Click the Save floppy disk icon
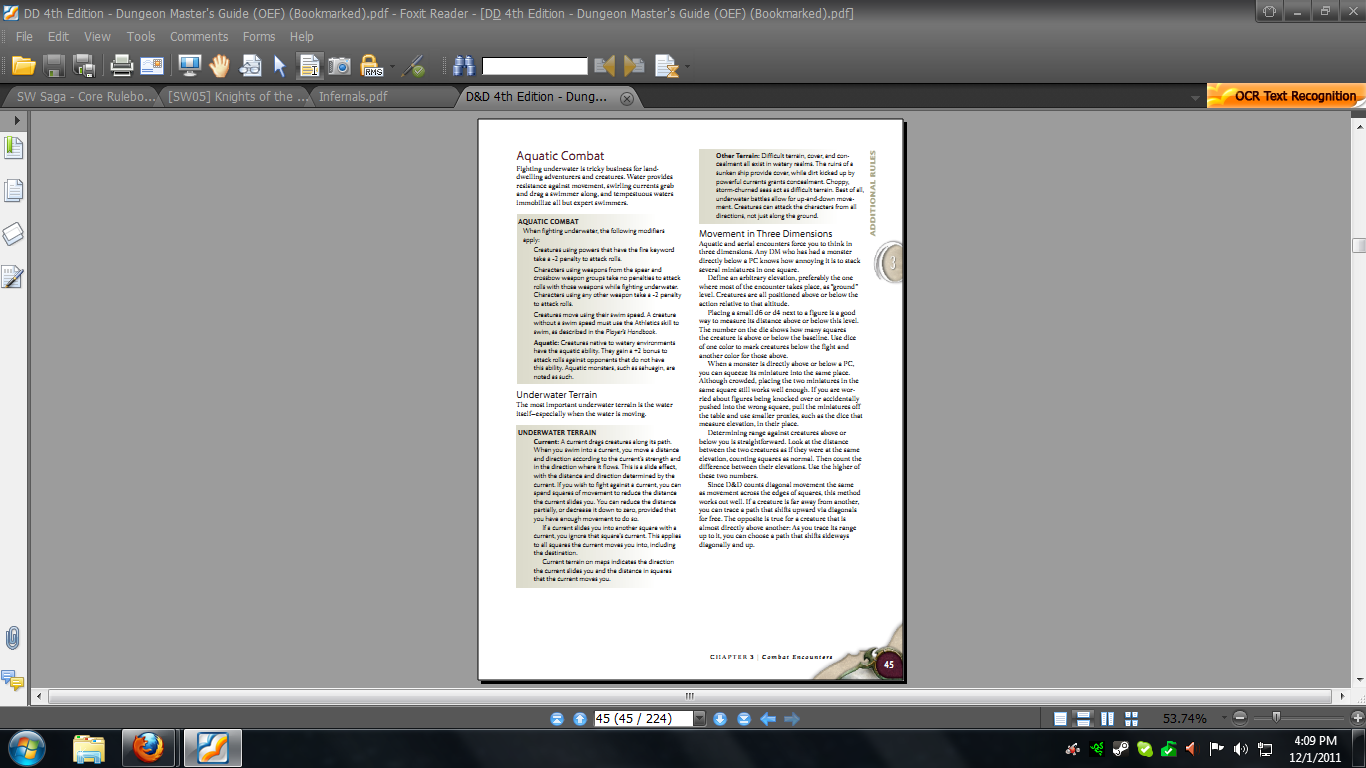This screenshot has height=768, width=1366. click(54, 66)
